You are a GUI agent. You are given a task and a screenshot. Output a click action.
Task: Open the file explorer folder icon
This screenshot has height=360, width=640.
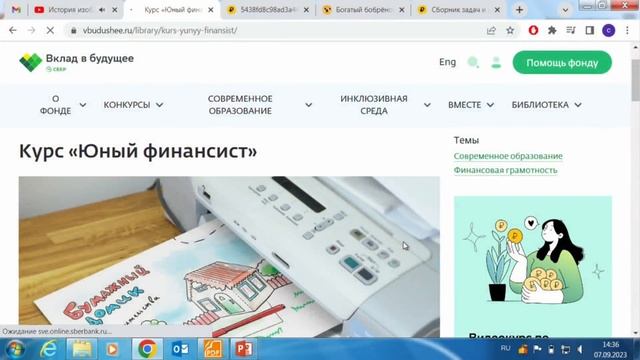pos(82,349)
